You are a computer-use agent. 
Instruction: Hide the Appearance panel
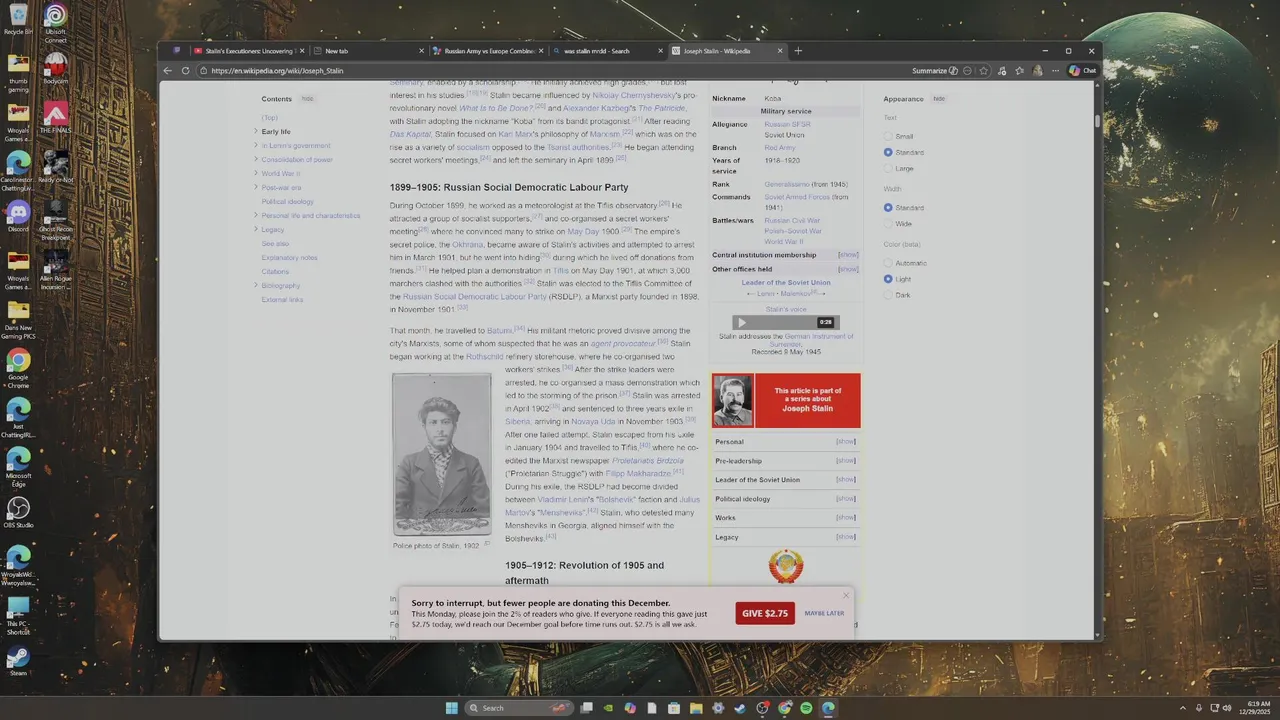(x=939, y=99)
